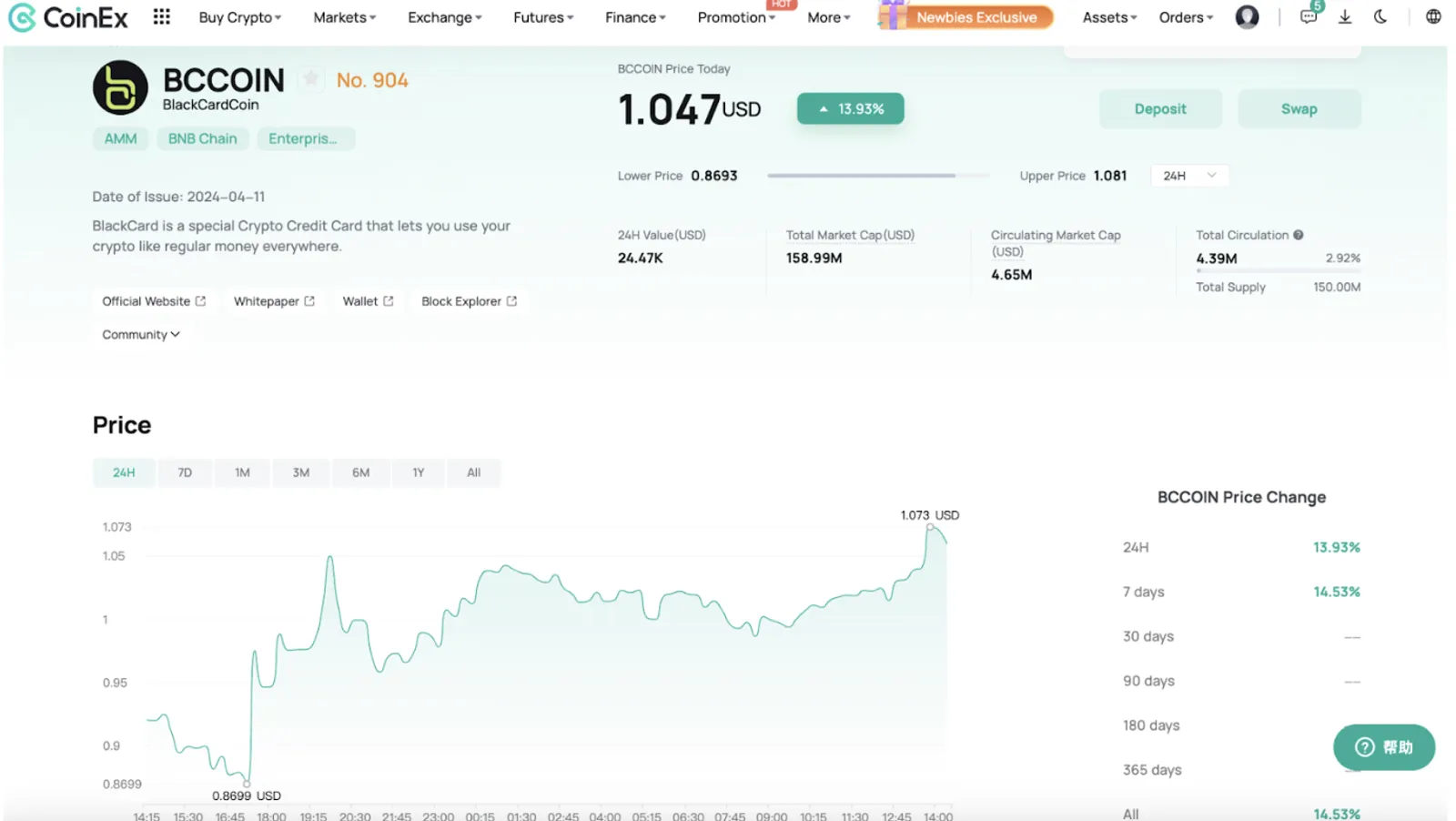Show Total Circulation info tooltip icon

(x=1299, y=235)
